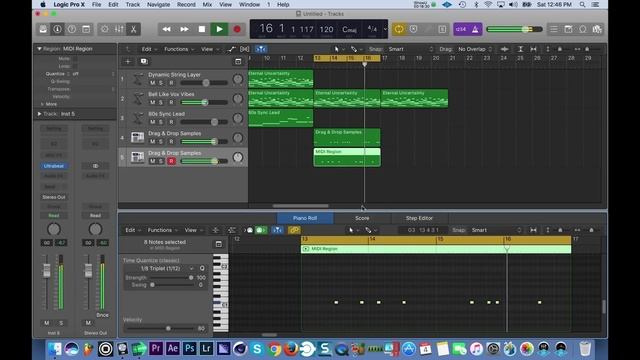Start recording with the Record button
The height and width of the screenshot is (360, 640).
tap(237, 29)
